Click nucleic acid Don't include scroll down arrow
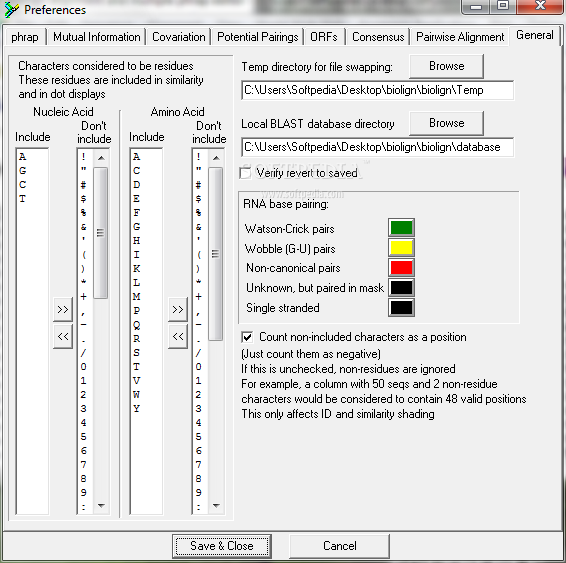This screenshot has height=563, width=566. [101, 506]
